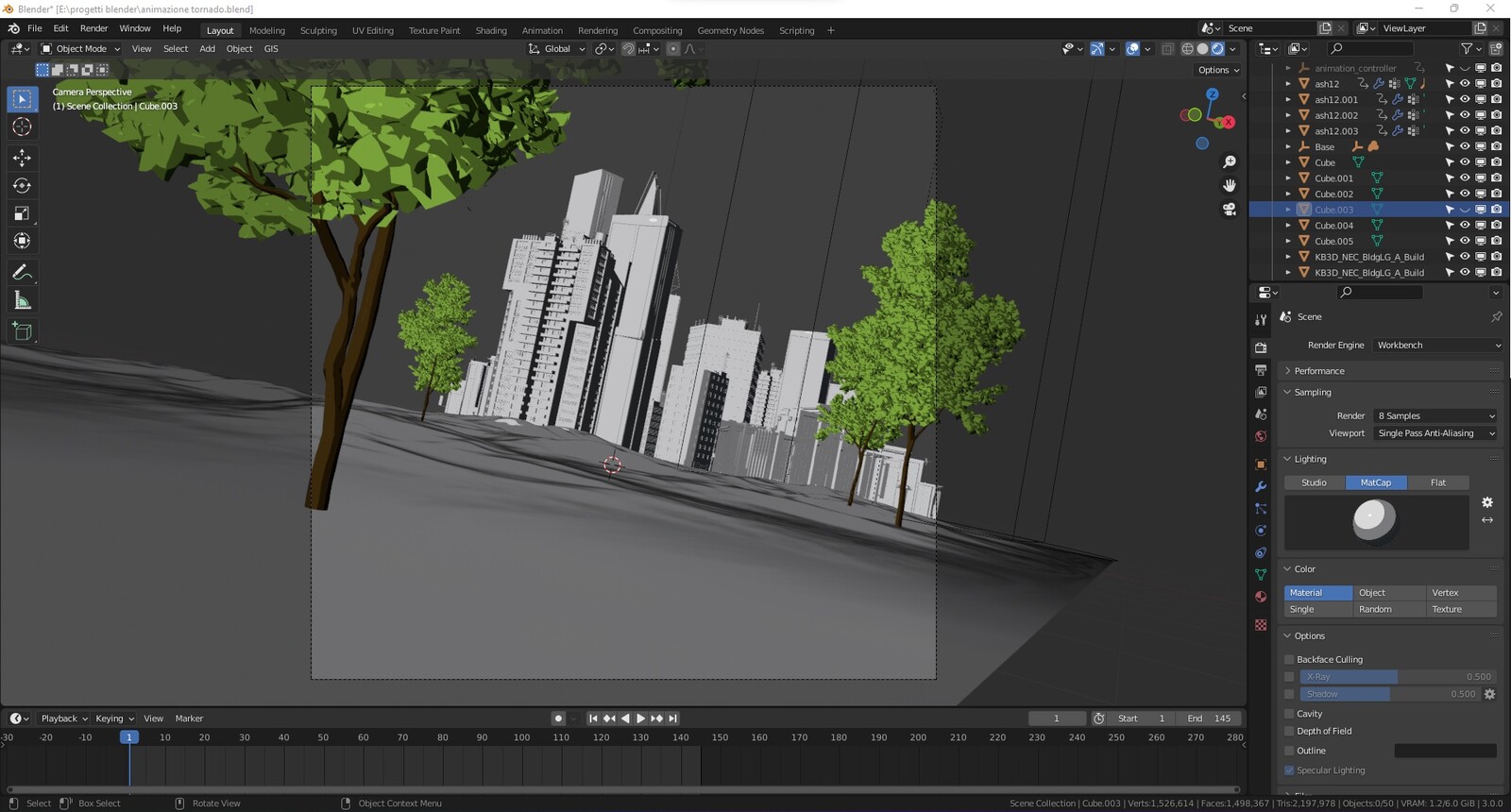Click the pan hand viewport gizmo

click(1230, 185)
